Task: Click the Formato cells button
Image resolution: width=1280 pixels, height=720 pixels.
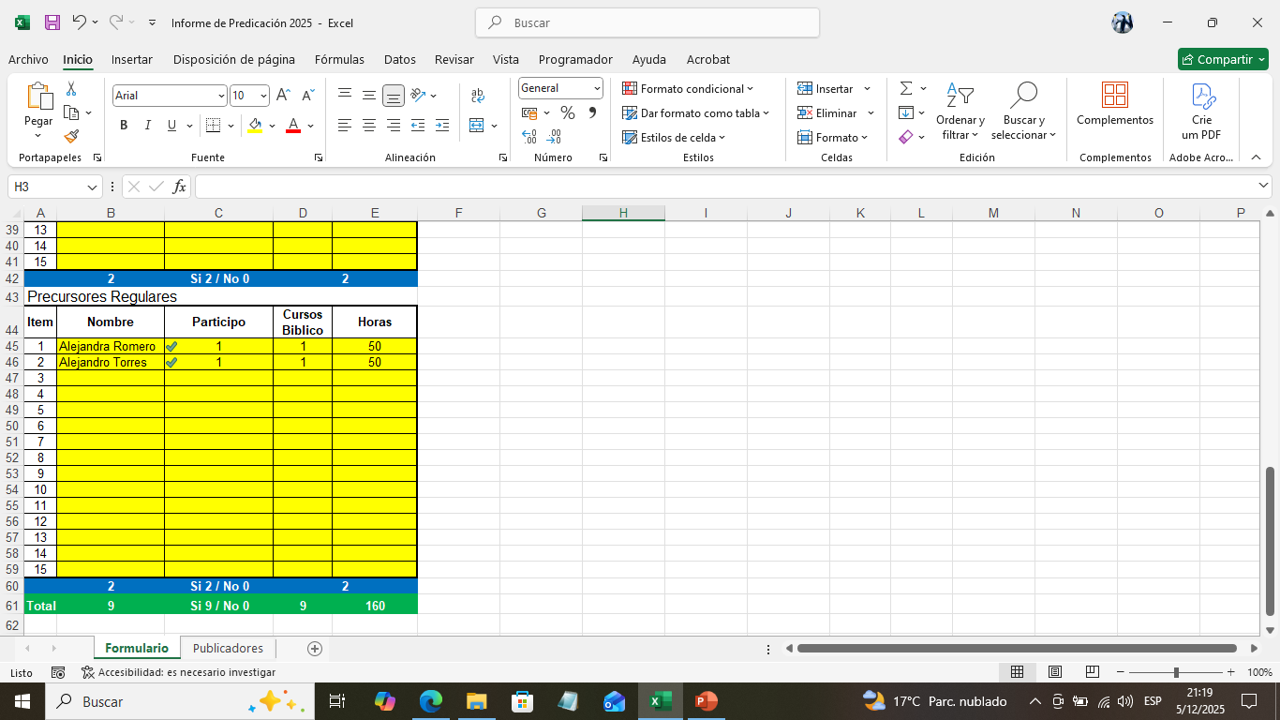Action: (x=833, y=137)
